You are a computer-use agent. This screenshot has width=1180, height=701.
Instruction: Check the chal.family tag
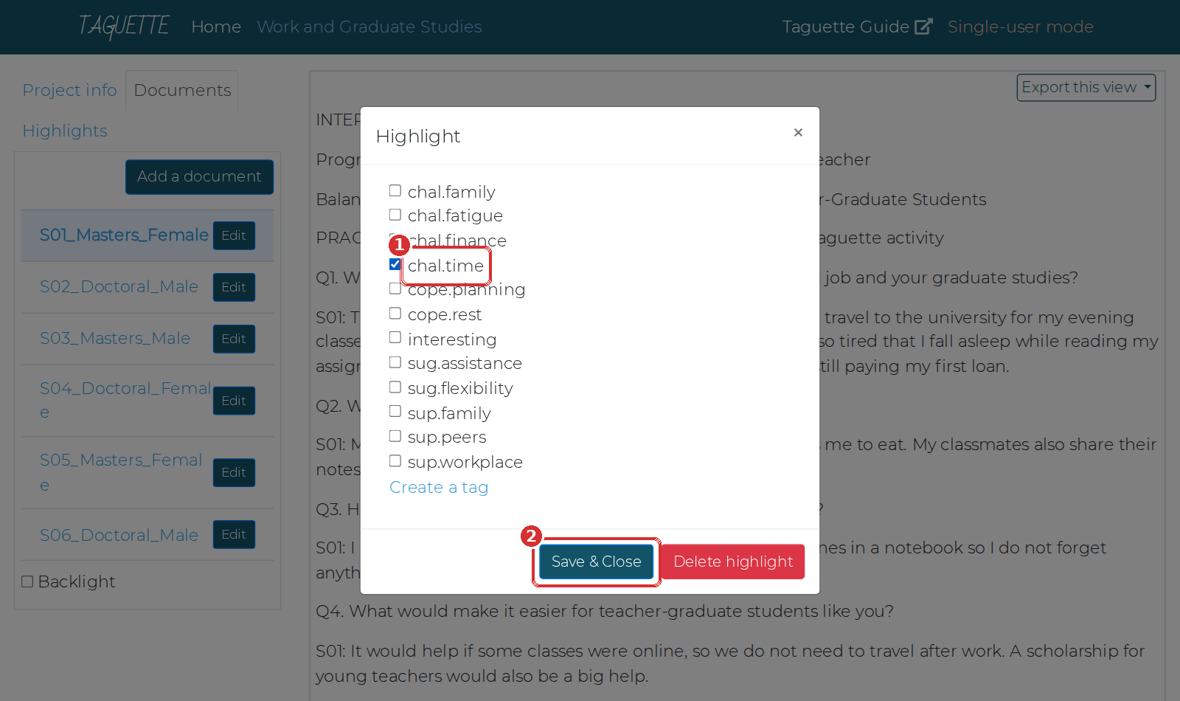click(395, 190)
